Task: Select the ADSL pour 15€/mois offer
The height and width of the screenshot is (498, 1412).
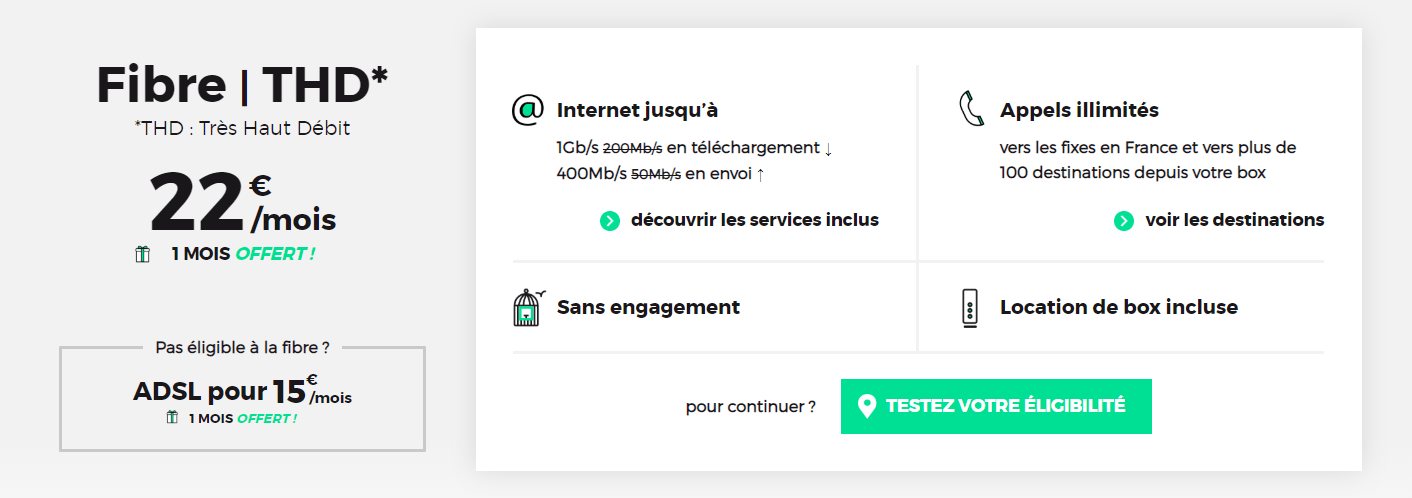Action: pyautogui.click(x=242, y=391)
